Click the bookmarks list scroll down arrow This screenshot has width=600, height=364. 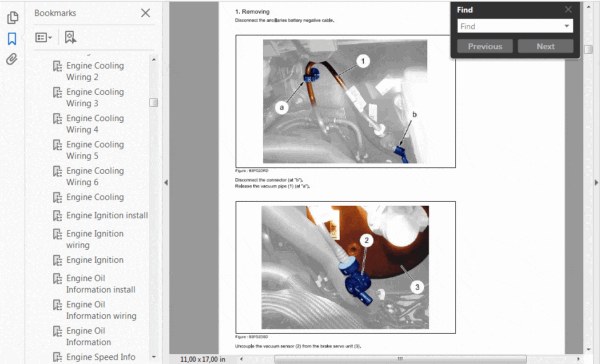click(153, 357)
